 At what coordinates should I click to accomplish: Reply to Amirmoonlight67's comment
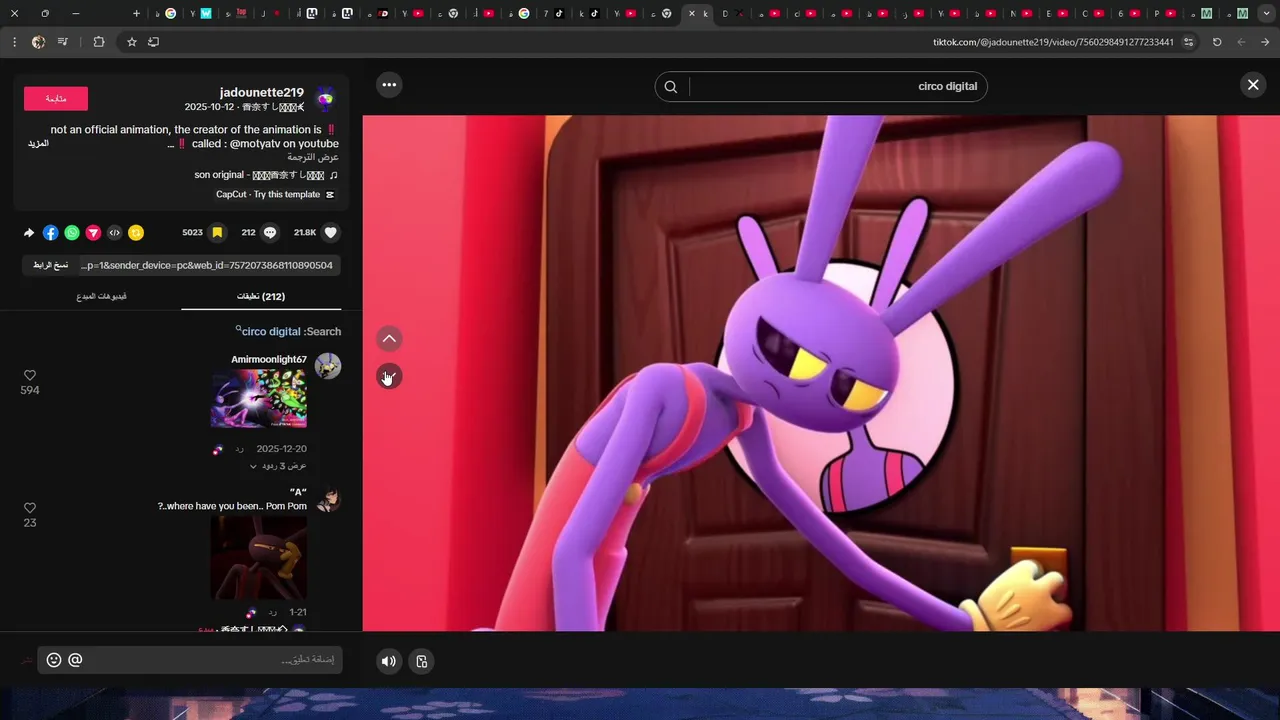pos(239,449)
